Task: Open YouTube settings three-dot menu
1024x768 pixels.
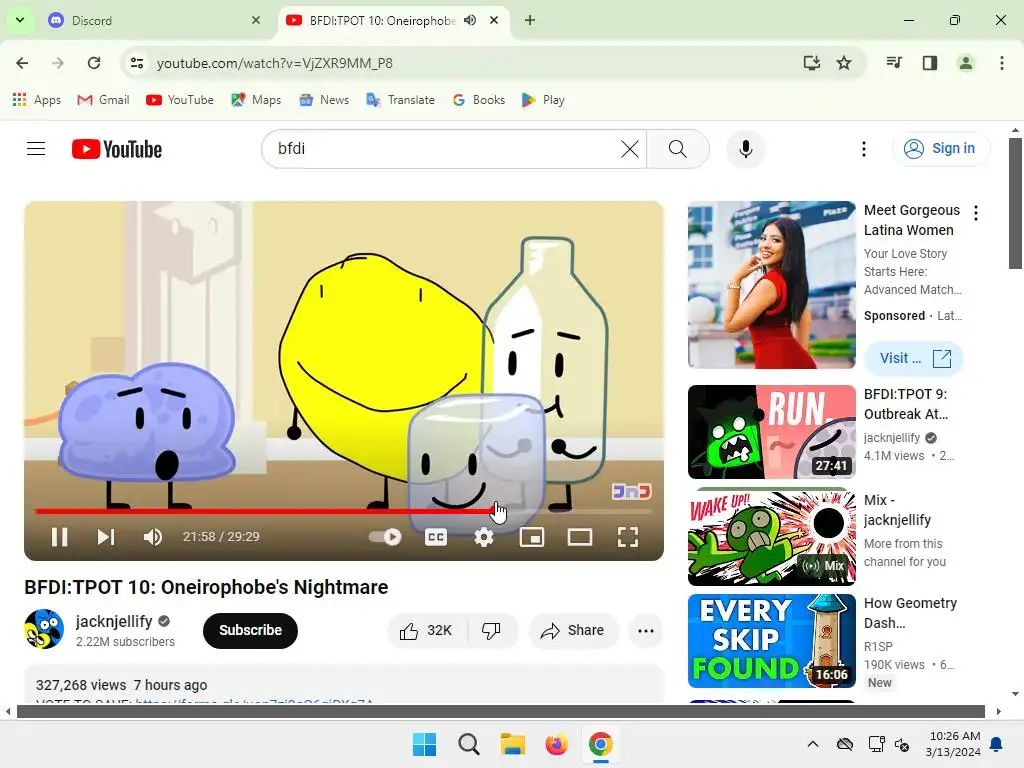Action: pos(864,149)
